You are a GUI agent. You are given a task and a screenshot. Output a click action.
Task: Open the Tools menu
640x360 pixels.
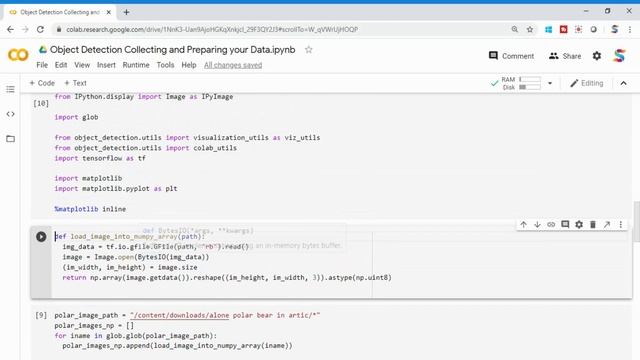click(x=165, y=65)
